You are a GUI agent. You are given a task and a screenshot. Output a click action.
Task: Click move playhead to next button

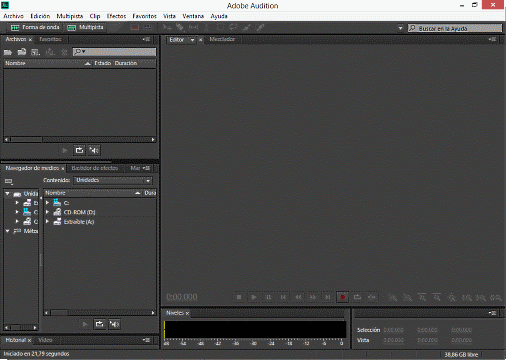pyautogui.click(x=328, y=297)
